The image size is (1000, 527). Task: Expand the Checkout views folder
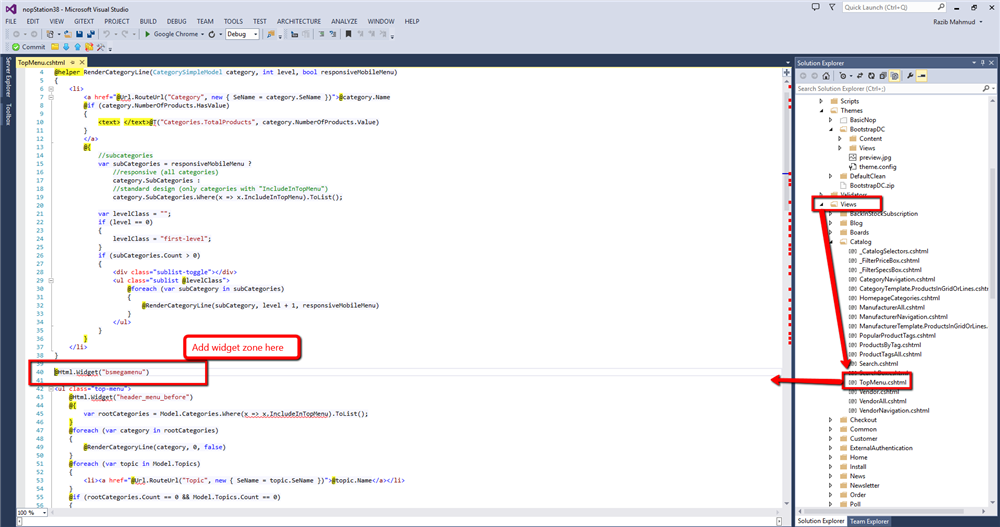point(830,420)
